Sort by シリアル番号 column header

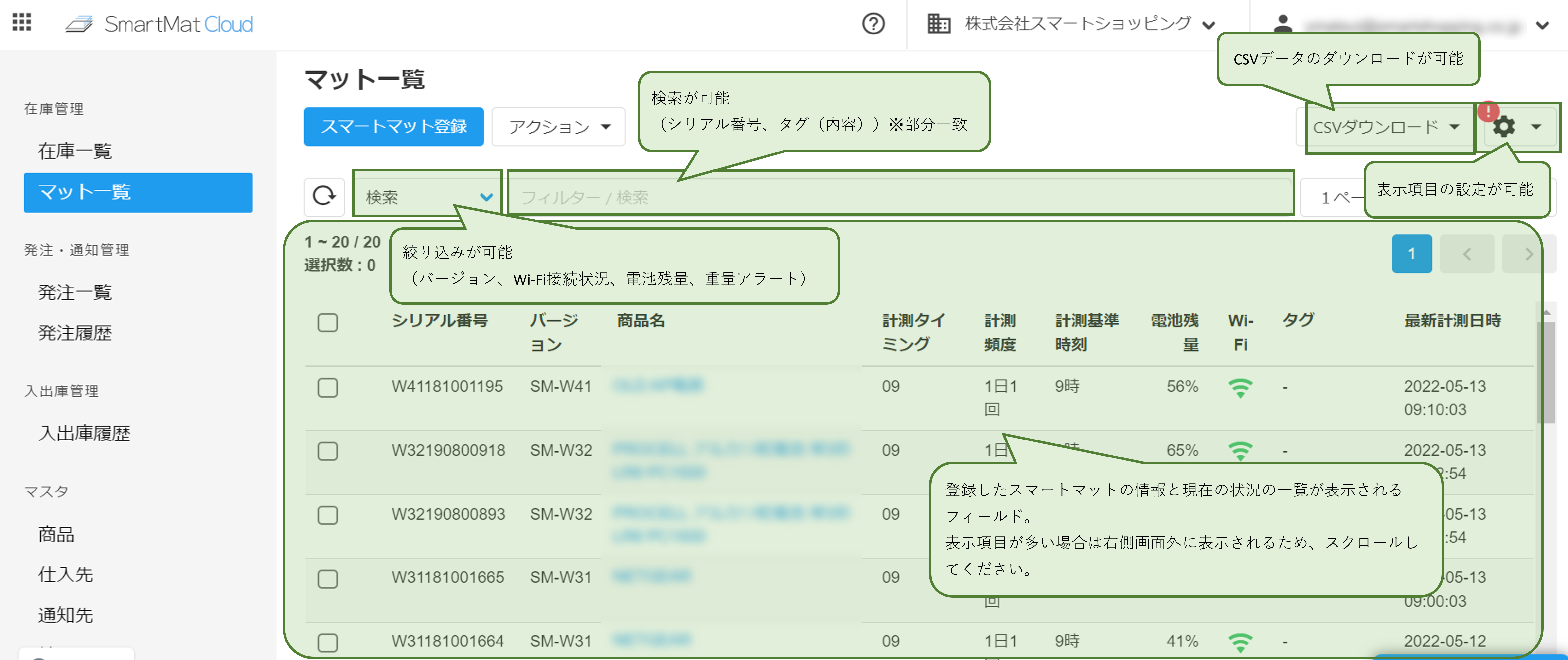coord(440,321)
